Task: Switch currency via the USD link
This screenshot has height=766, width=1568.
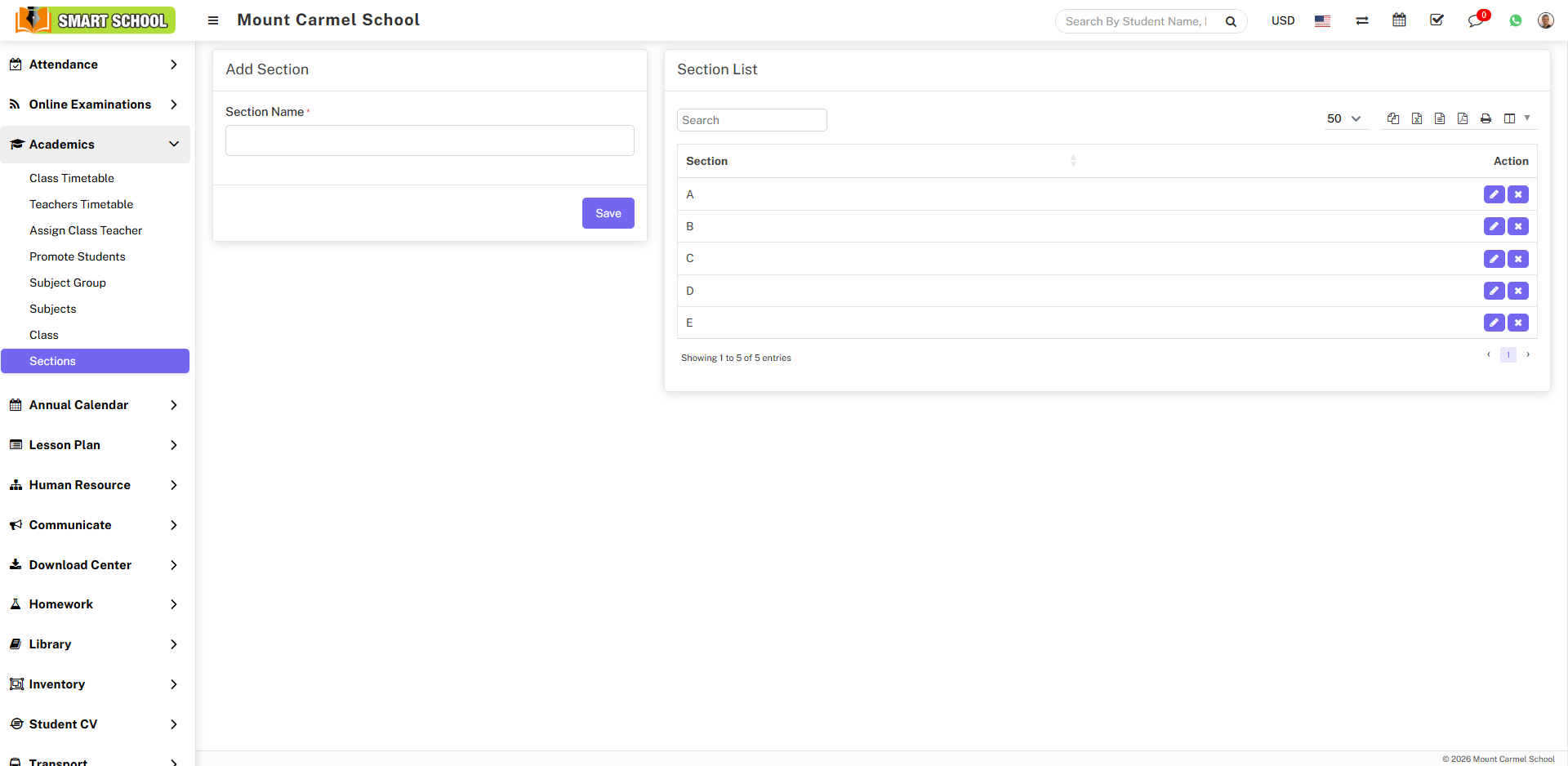Action: 1282,21
